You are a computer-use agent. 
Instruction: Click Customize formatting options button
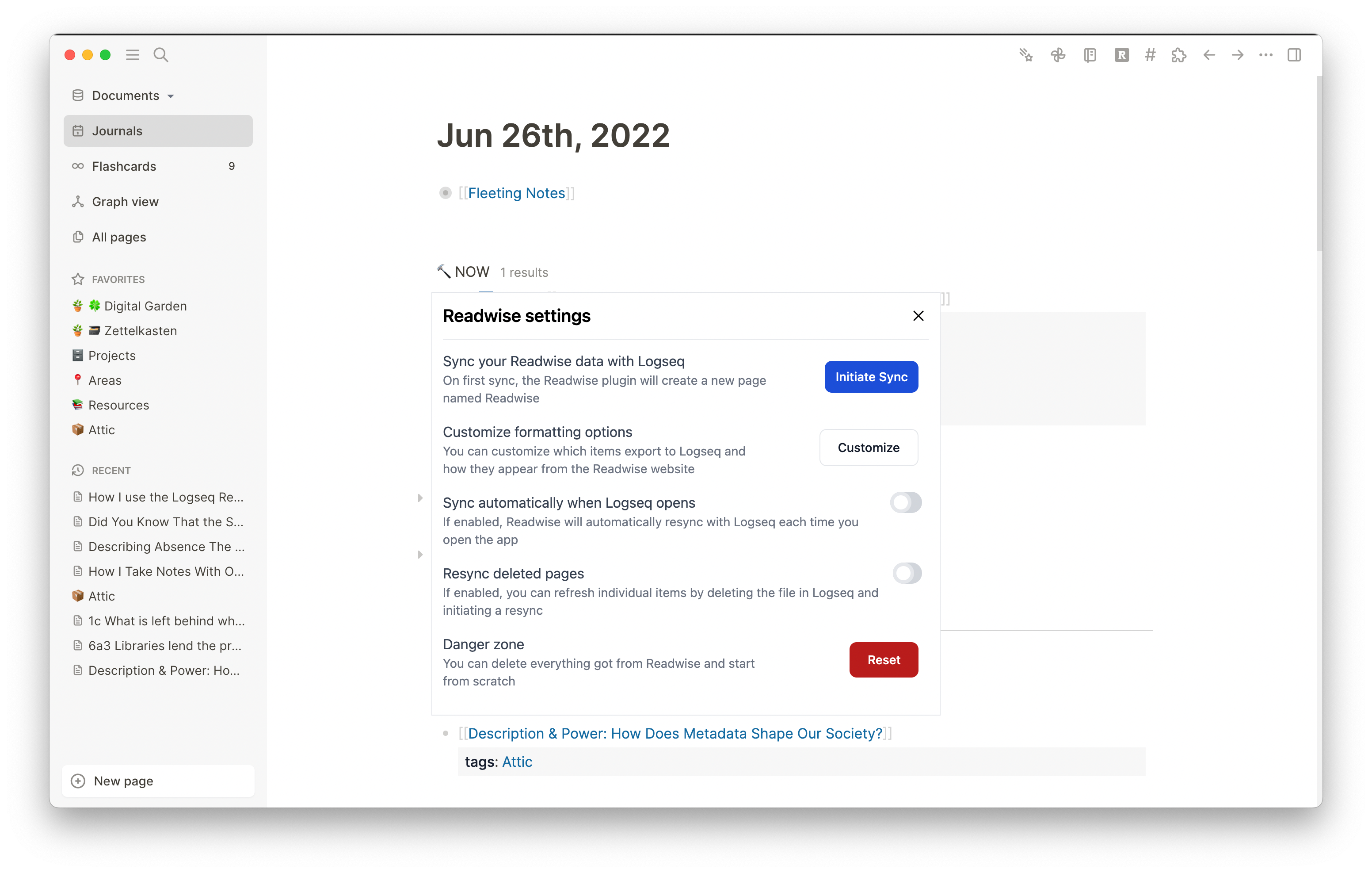pos(869,447)
